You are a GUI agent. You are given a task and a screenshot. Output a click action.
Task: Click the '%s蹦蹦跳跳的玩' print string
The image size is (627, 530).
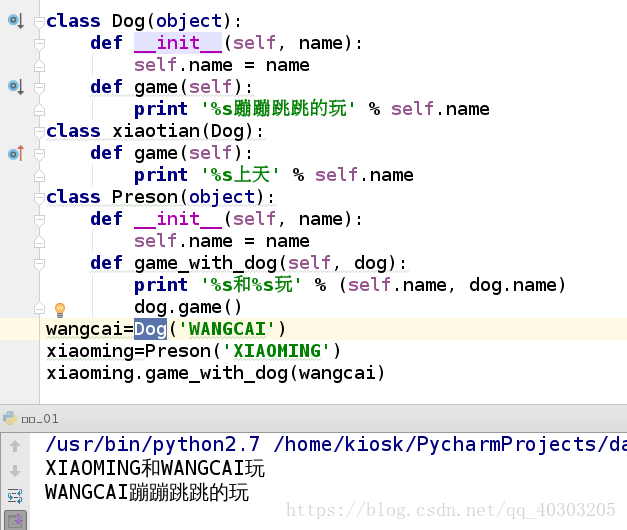pos(278,109)
